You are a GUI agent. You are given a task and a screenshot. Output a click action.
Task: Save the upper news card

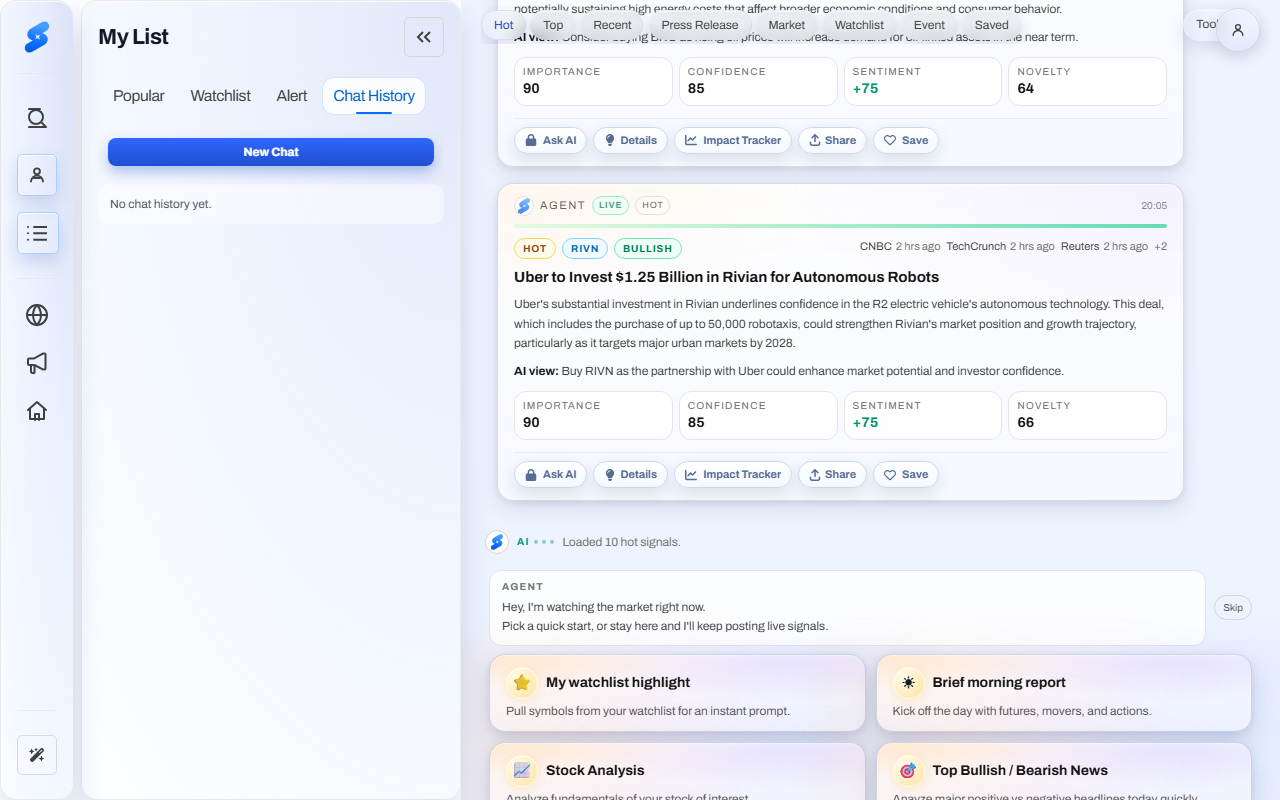click(x=906, y=140)
